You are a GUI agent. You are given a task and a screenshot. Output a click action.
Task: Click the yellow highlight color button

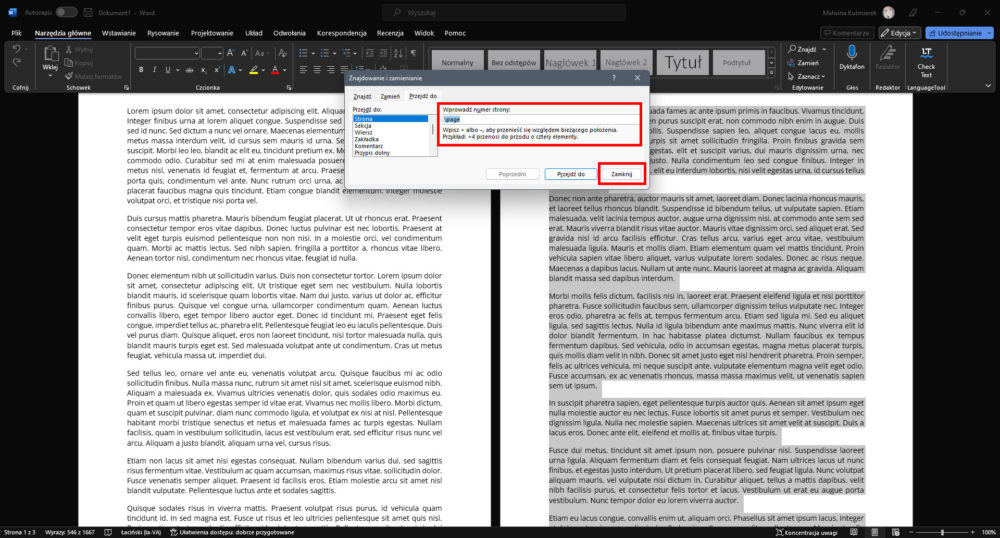coord(254,69)
